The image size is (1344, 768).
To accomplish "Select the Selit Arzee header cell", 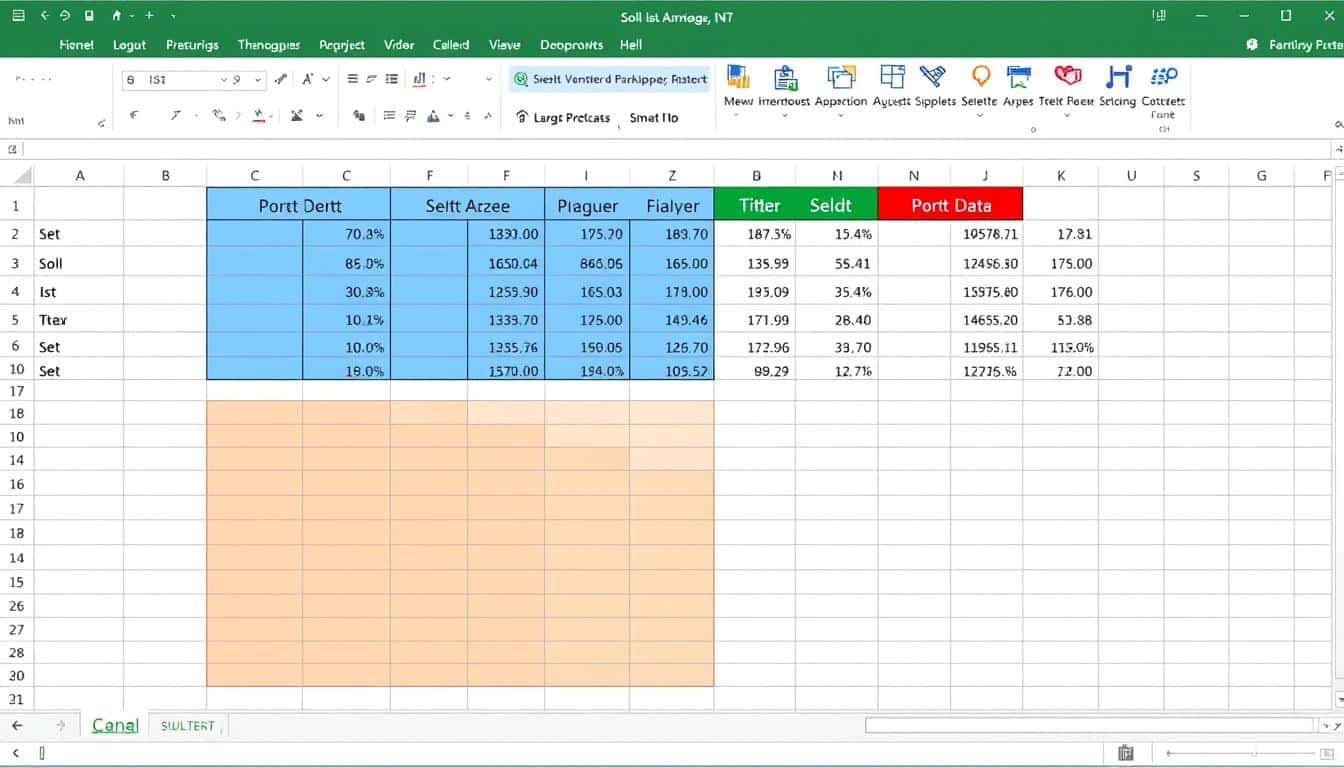I will tap(467, 204).
